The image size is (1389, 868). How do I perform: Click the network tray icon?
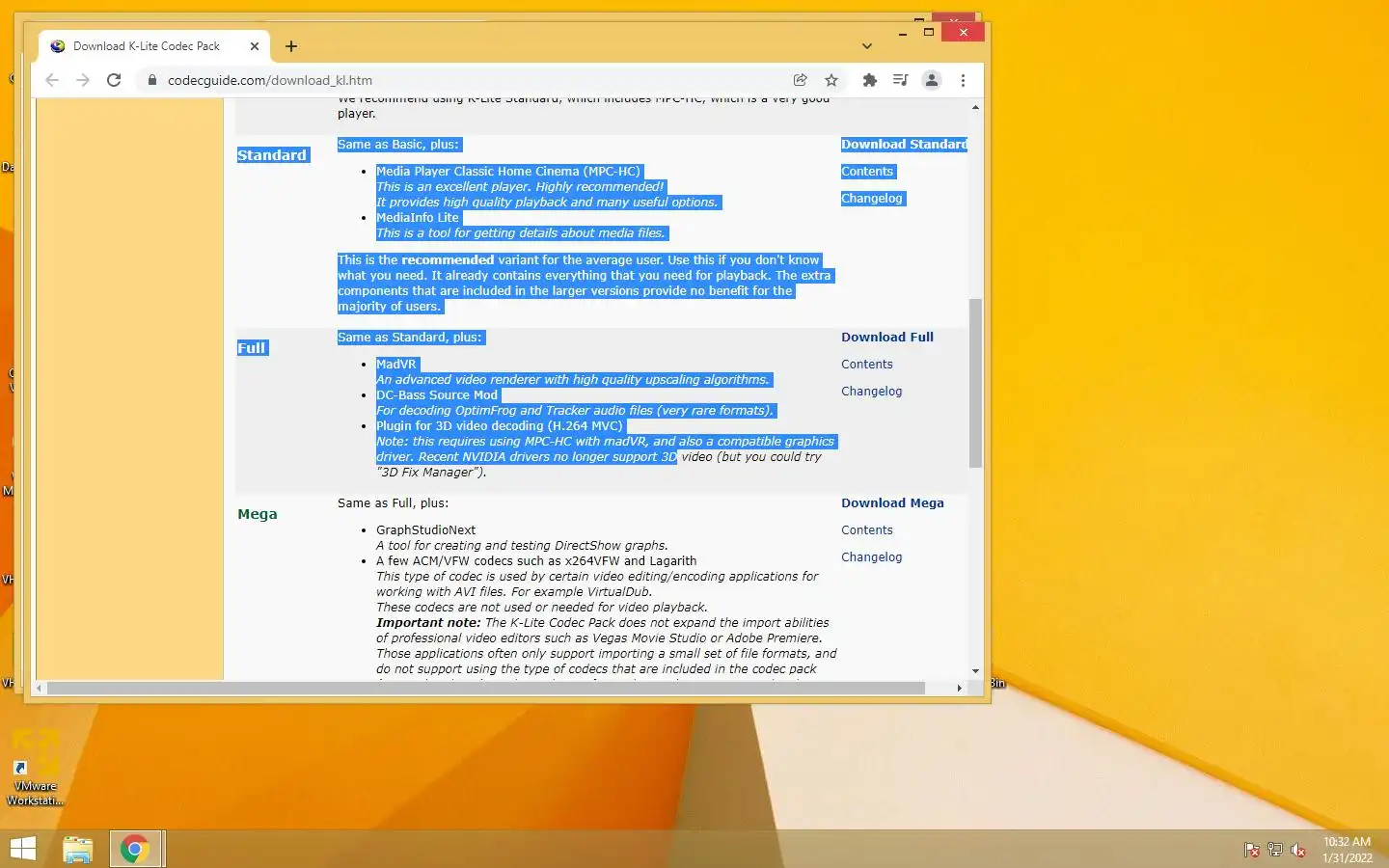(1274, 850)
